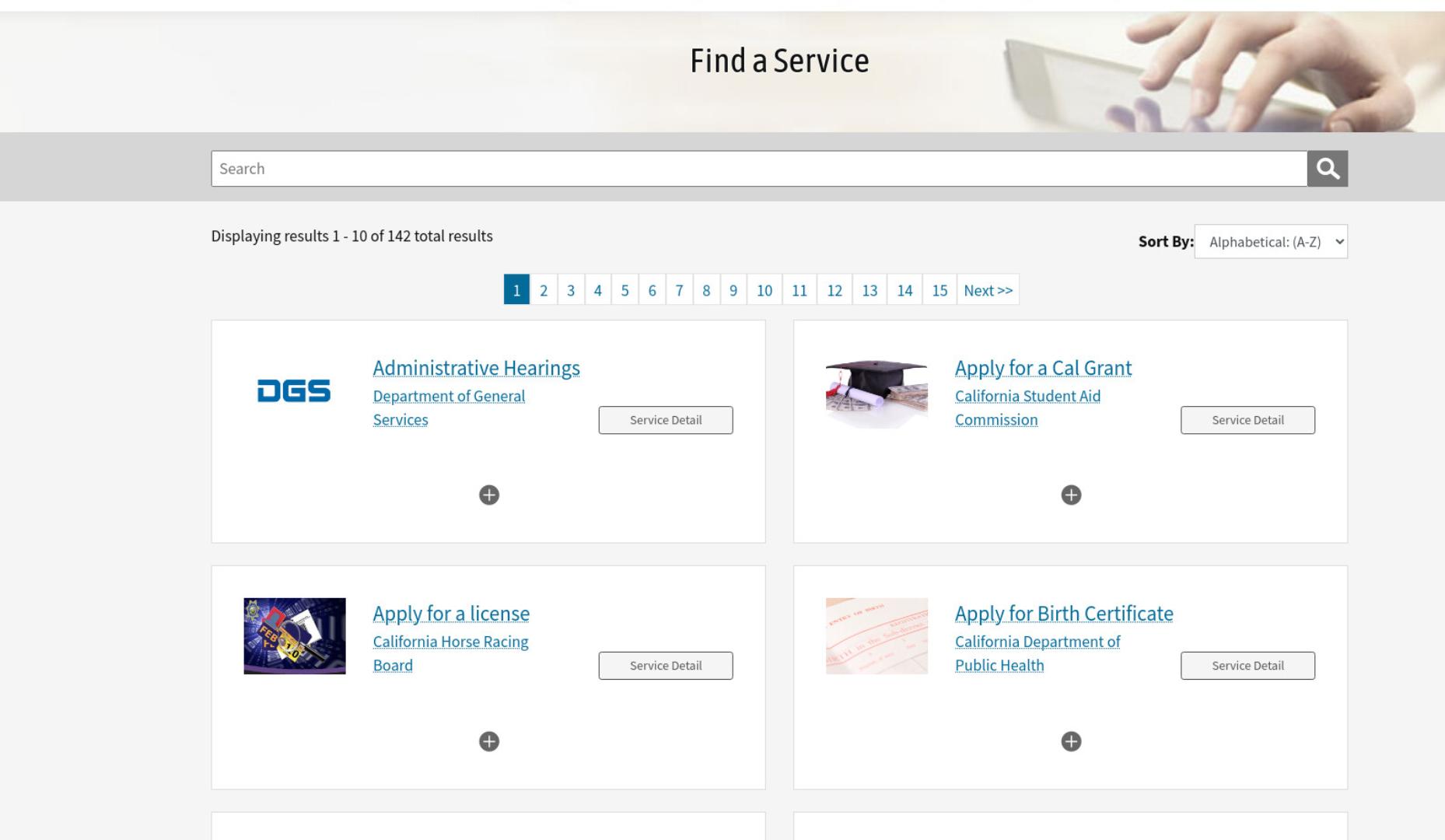Open California Department of Public Health link
This screenshot has height=840, width=1445.
pyautogui.click(x=1037, y=653)
